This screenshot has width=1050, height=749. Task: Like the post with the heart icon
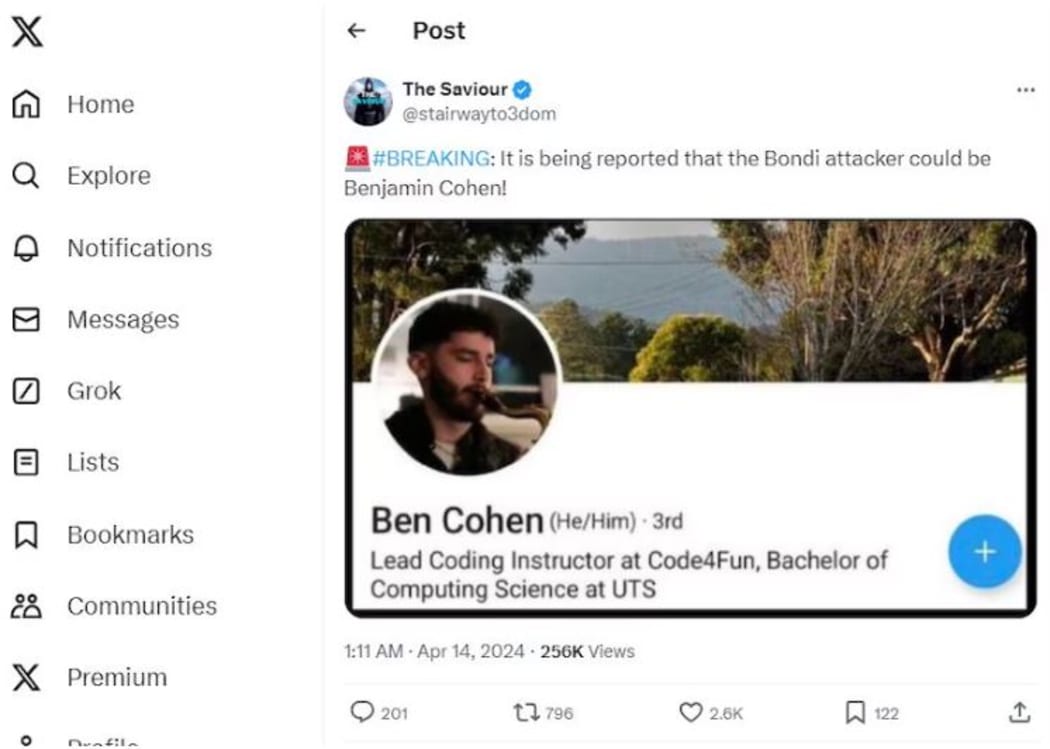pyautogui.click(x=691, y=713)
